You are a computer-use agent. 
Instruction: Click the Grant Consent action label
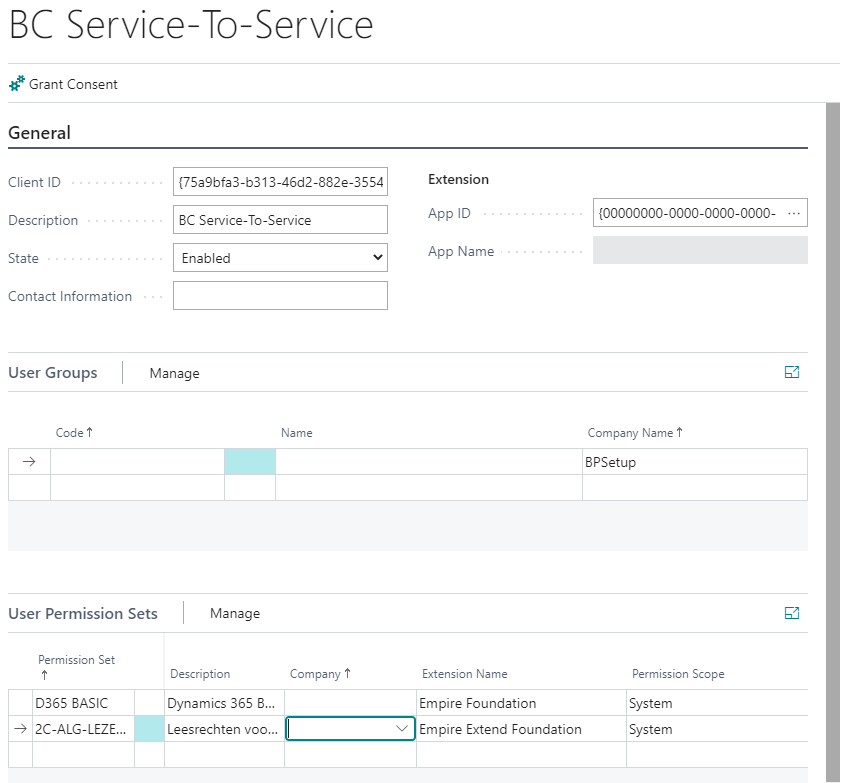[x=74, y=85]
